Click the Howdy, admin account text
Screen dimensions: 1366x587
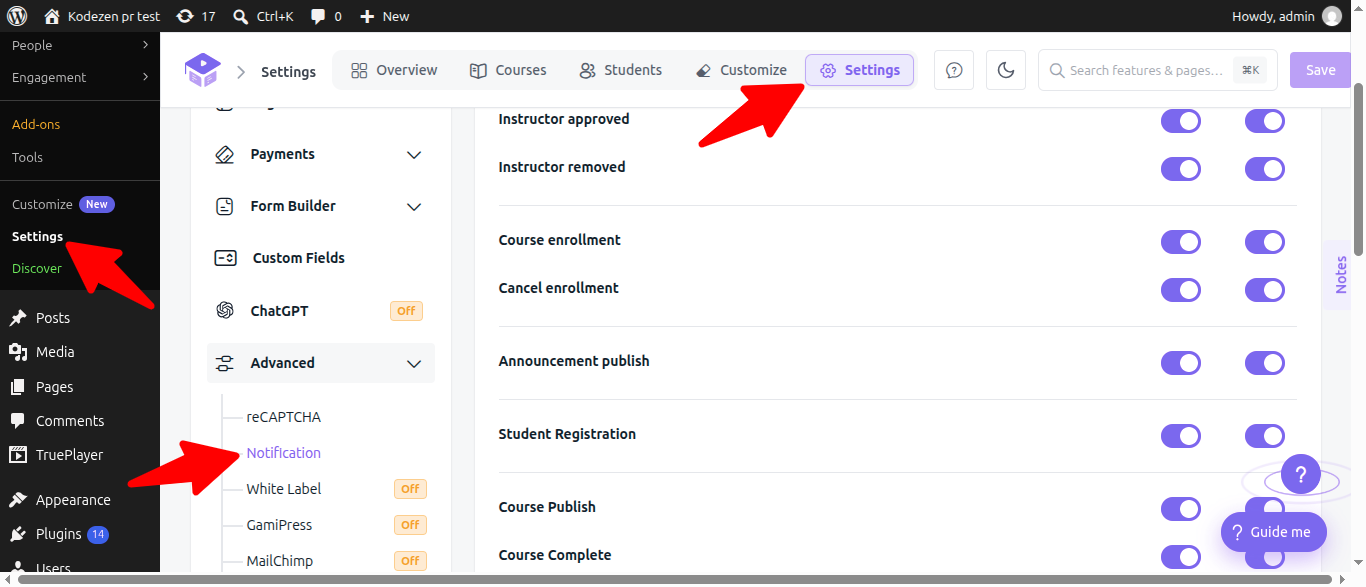coord(1275,16)
